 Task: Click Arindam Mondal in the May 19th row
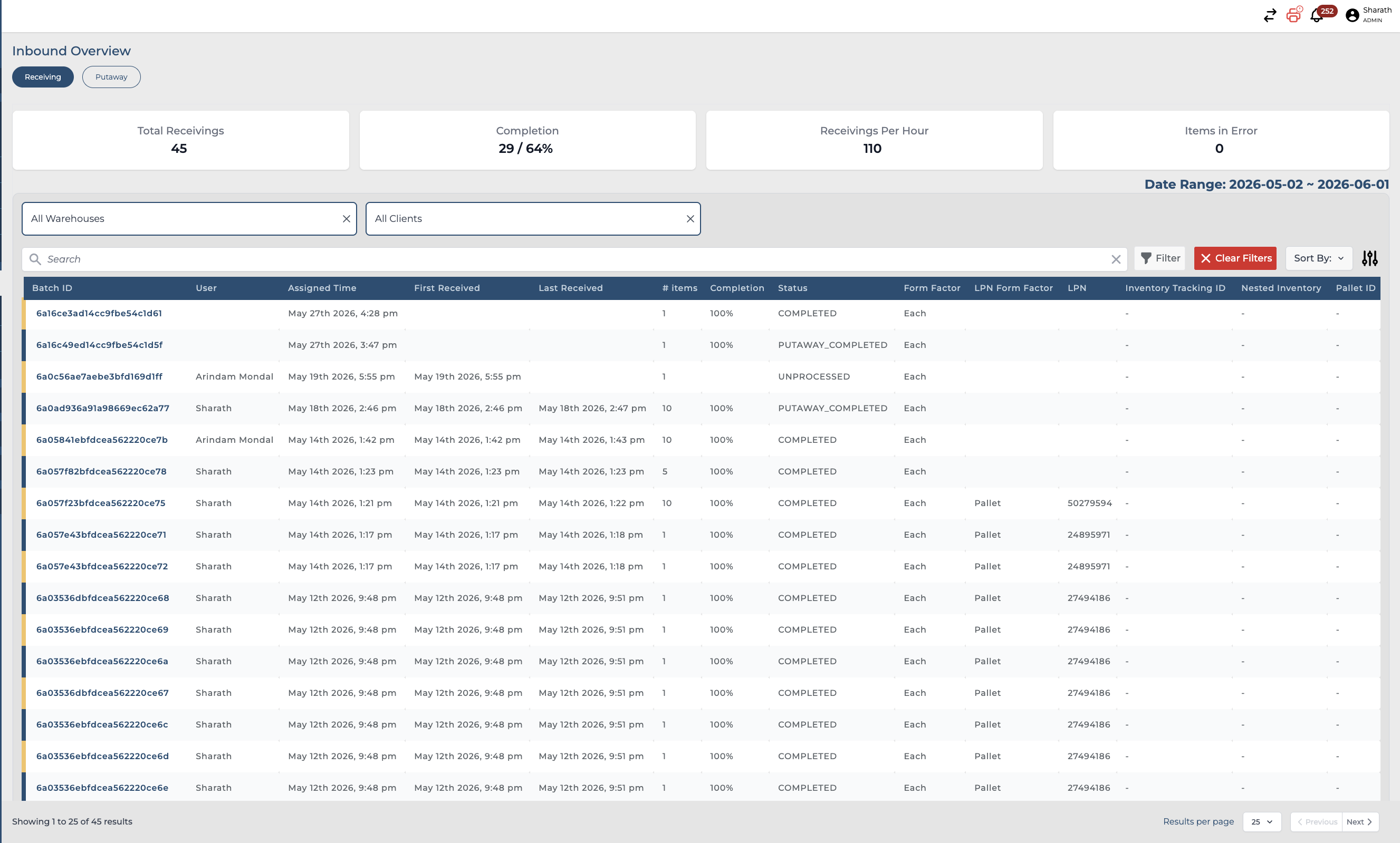click(x=234, y=376)
